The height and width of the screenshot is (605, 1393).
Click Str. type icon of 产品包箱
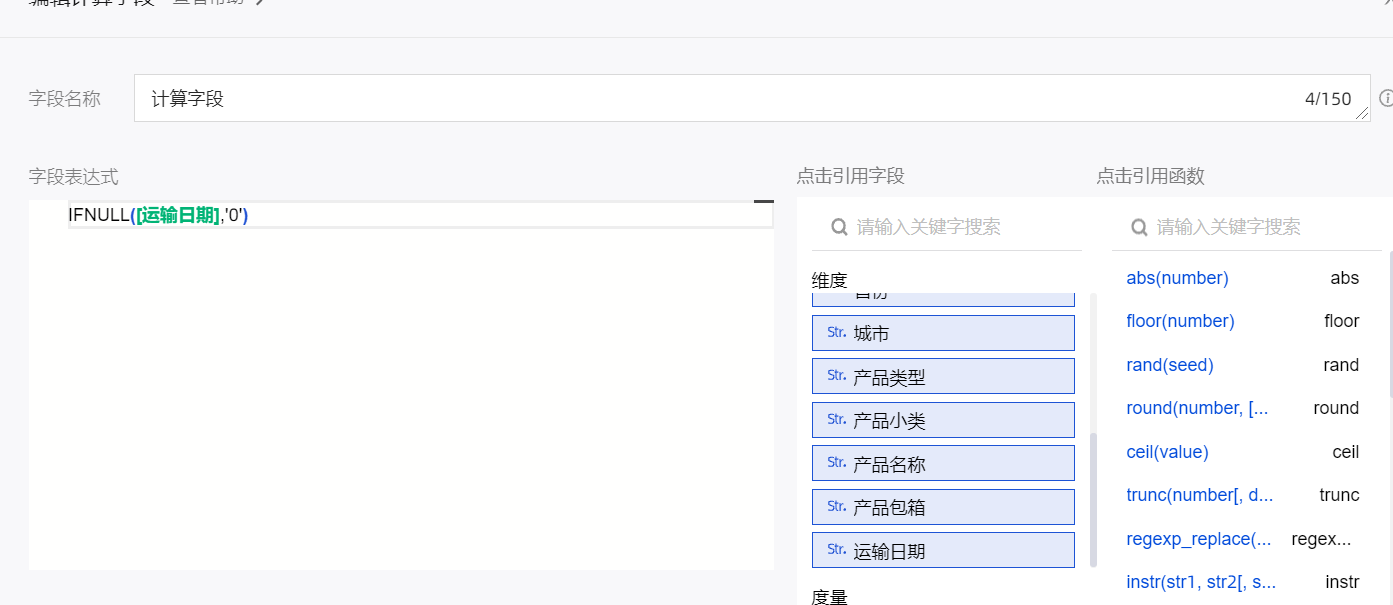[x=837, y=507]
